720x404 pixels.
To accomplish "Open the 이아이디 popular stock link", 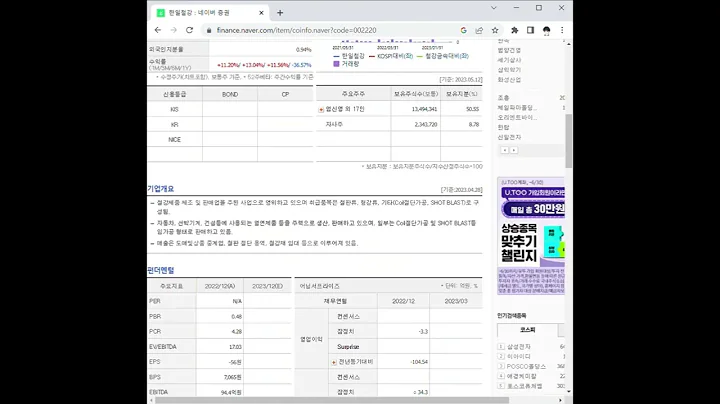I will pos(519,356).
